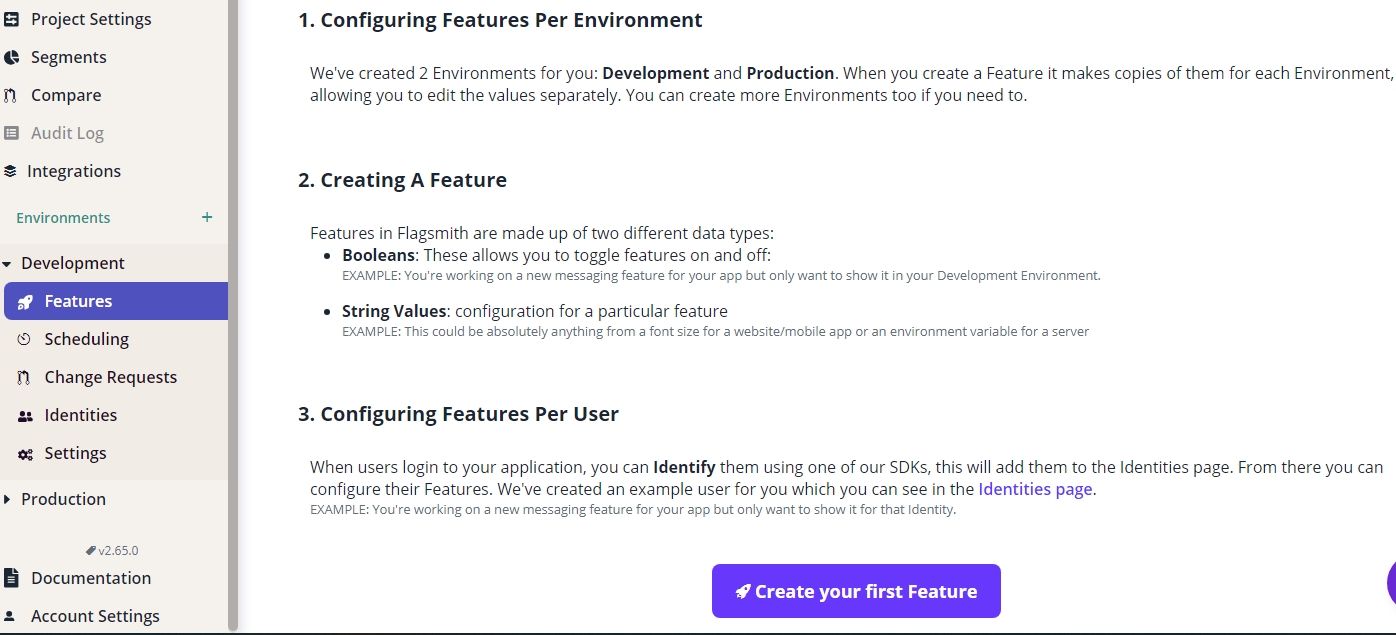Select the Project Settings icon
1396x635 pixels.
(14, 18)
